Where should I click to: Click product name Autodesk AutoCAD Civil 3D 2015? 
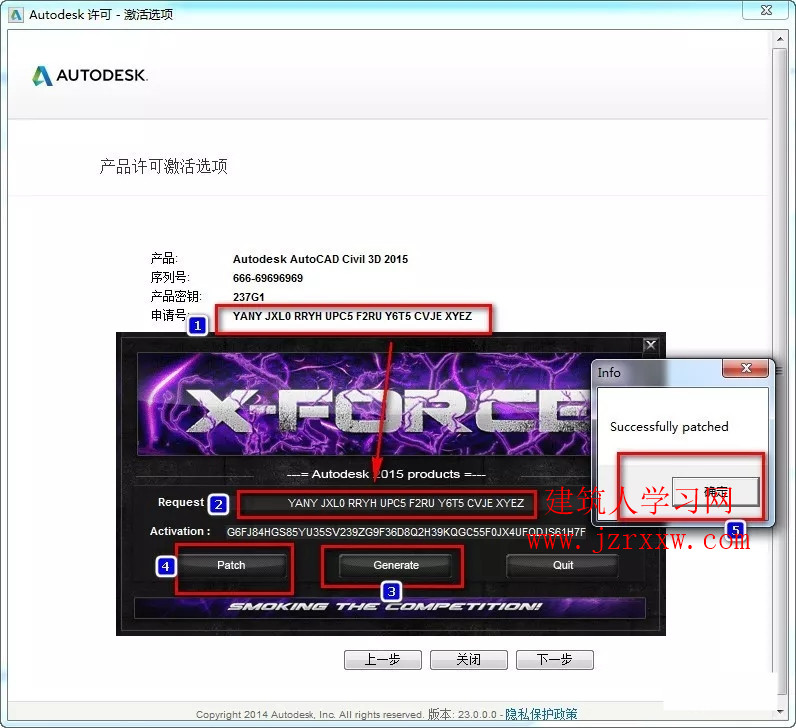(320, 259)
